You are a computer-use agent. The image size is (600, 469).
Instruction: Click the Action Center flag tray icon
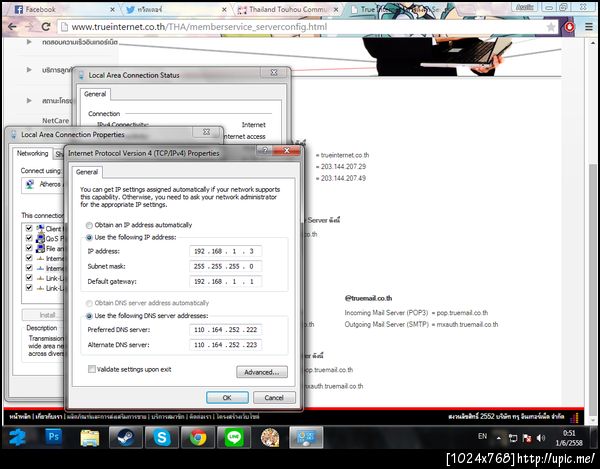coord(527,438)
